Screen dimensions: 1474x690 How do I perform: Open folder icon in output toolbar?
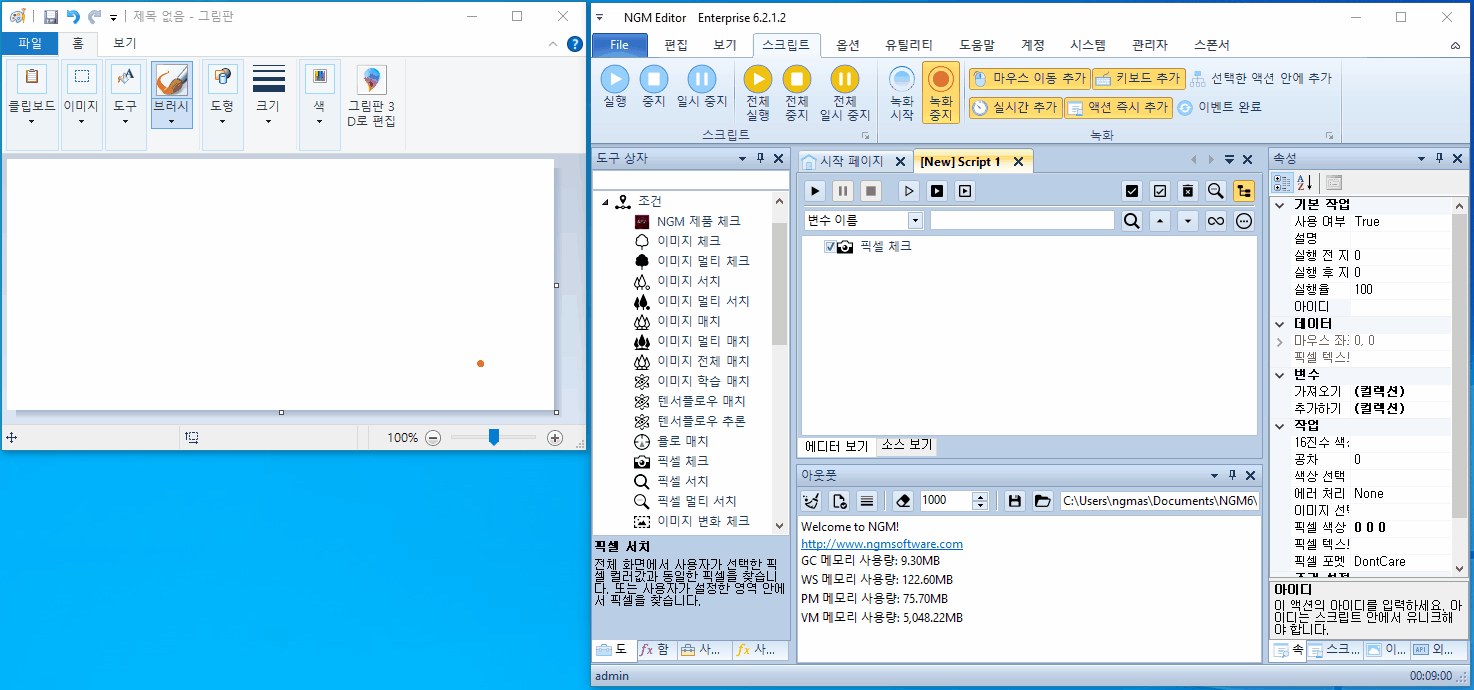pos(1043,501)
